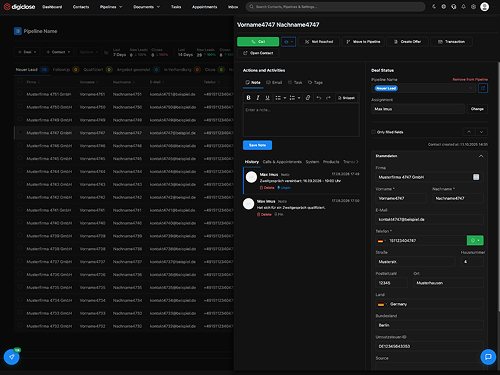The height and width of the screenshot is (375, 500).
Task: Check the Musterfirma 4745 GmbH row
Action: [x=20, y=158]
